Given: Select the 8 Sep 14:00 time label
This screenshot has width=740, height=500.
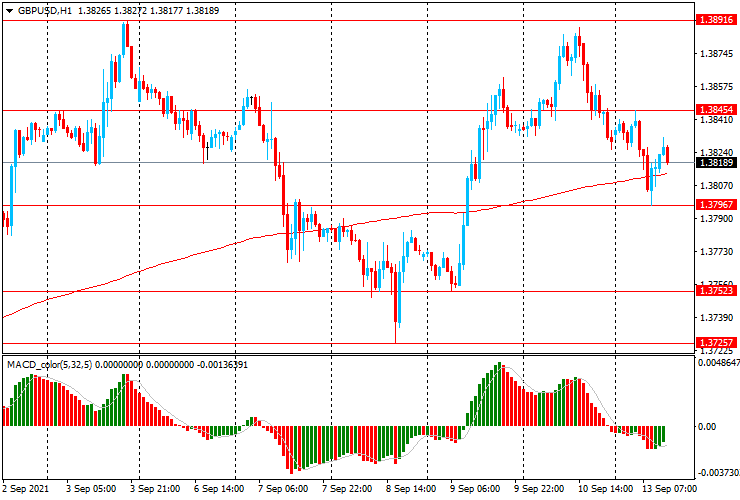Looking at the screenshot, I should (411, 489).
